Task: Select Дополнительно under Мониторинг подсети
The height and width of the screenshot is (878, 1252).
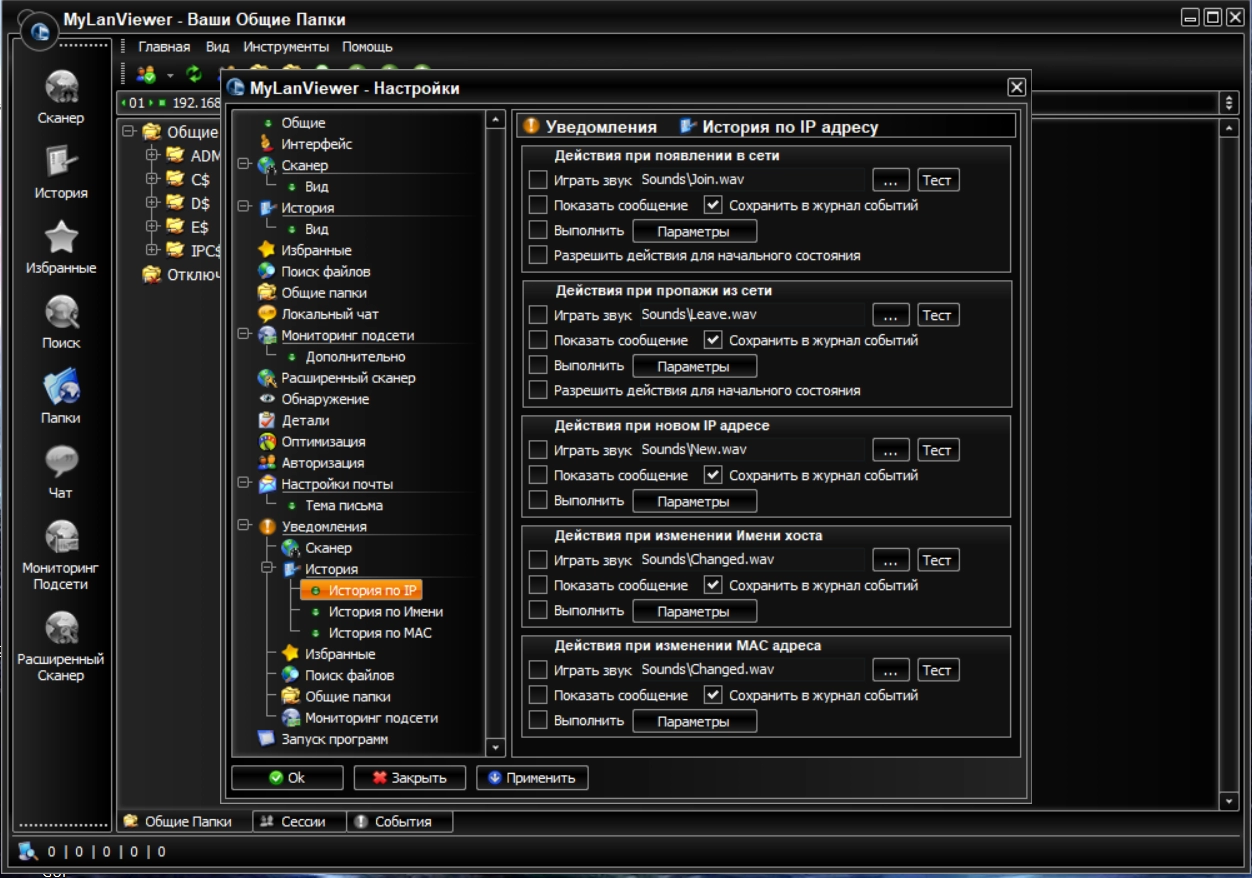Action: click(355, 356)
